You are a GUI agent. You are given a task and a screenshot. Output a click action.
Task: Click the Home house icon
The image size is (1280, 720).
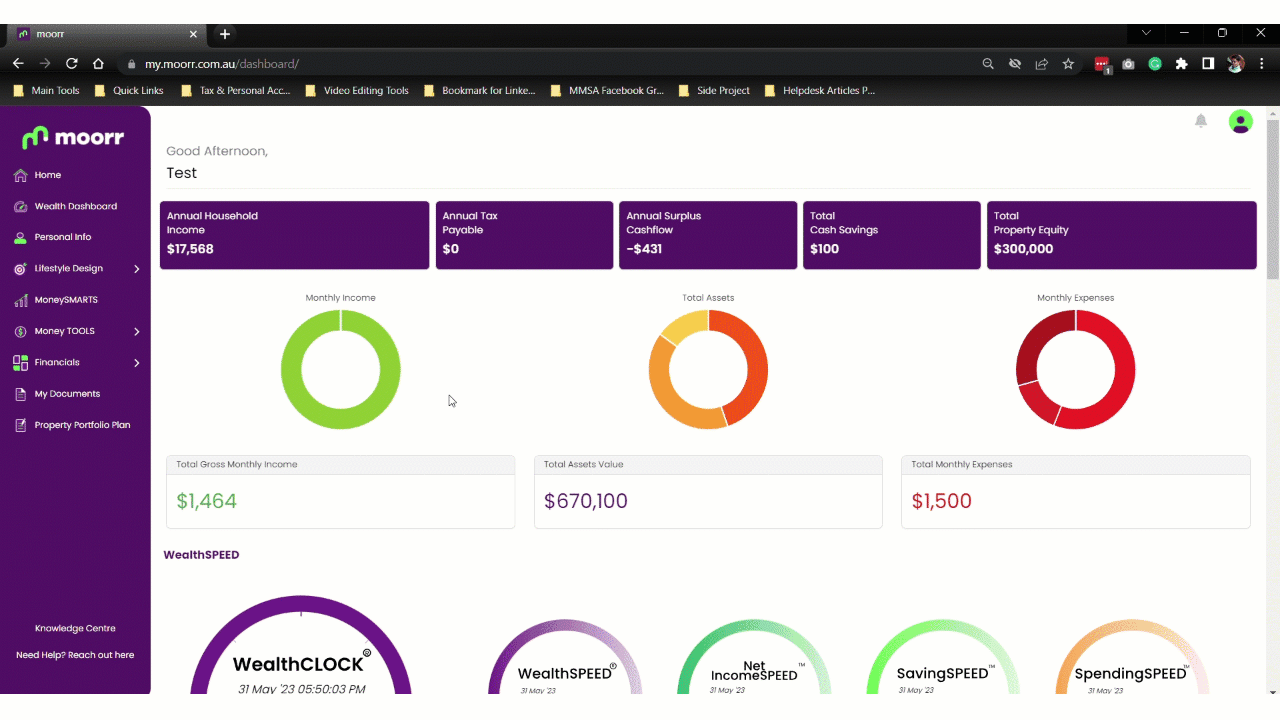tap(20, 175)
